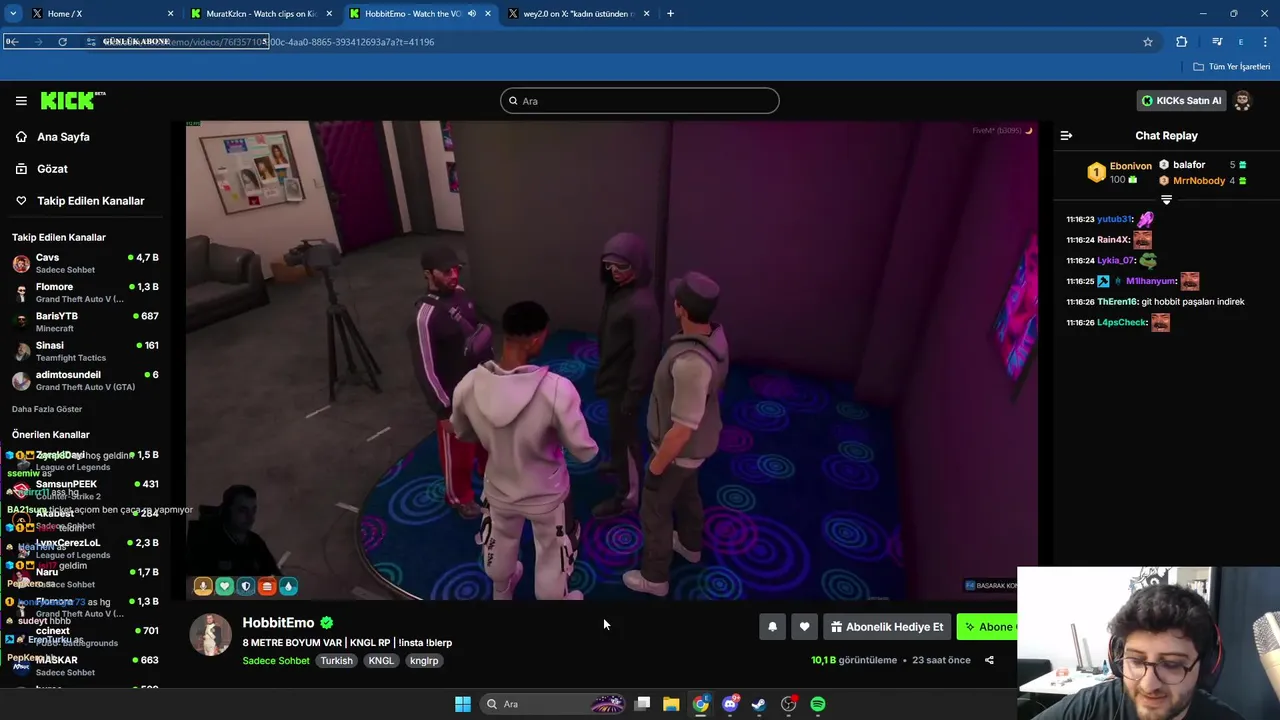1280x720 pixels.
Task: Click MrrNobody leaderboard entry
Action: [1203, 181]
